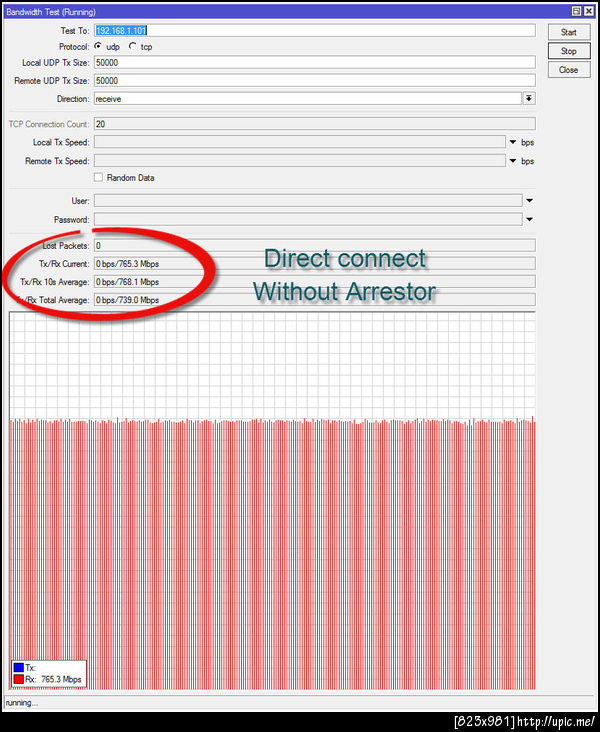Select the udp protocol radio button
Image resolution: width=600 pixels, height=732 pixels.
tap(98, 46)
